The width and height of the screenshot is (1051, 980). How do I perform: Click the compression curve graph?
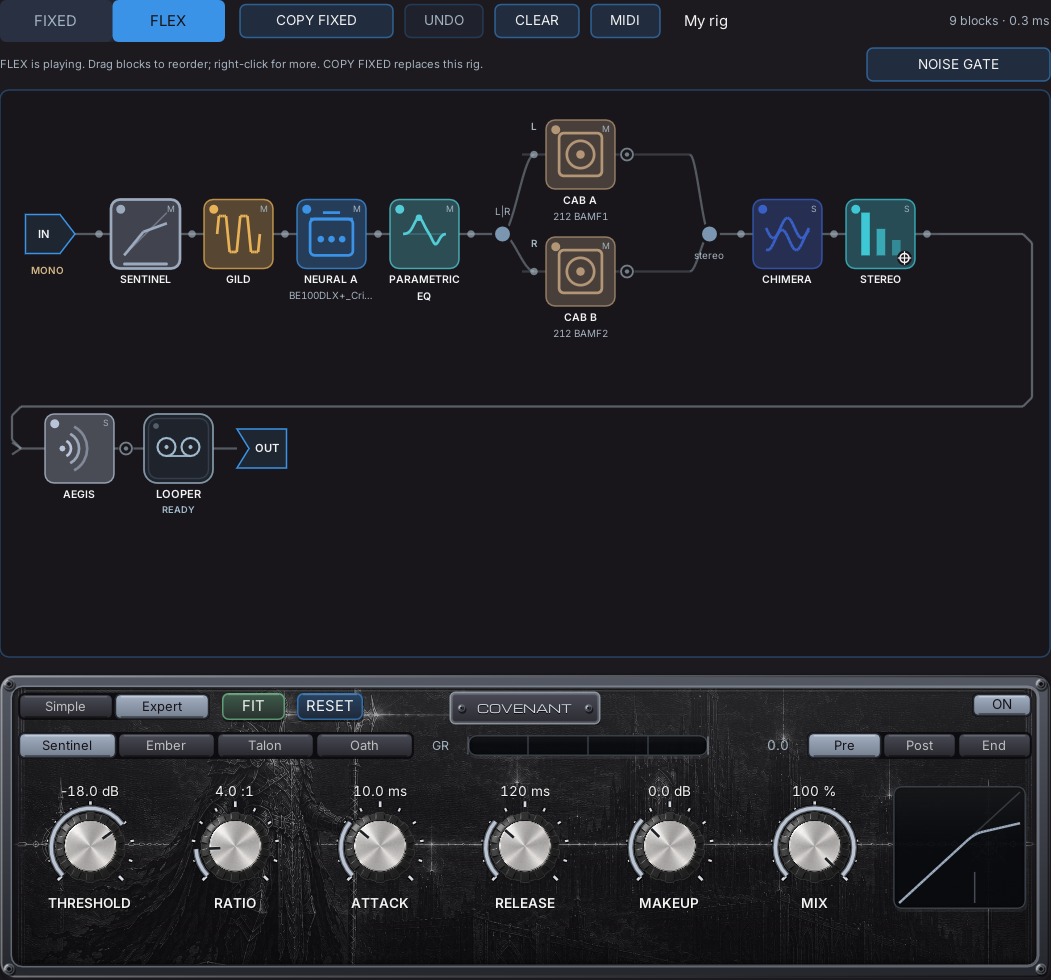point(959,848)
